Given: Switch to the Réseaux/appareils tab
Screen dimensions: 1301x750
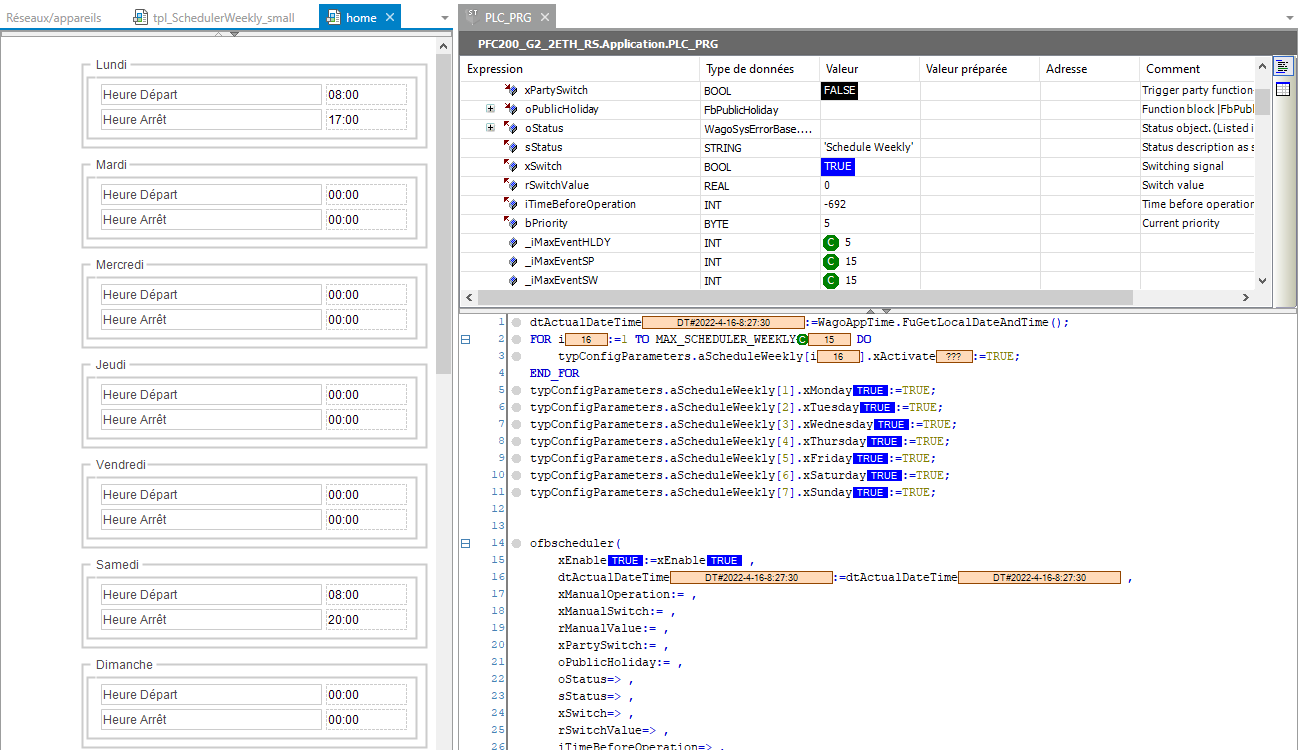Looking at the screenshot, I should point(54,17).
